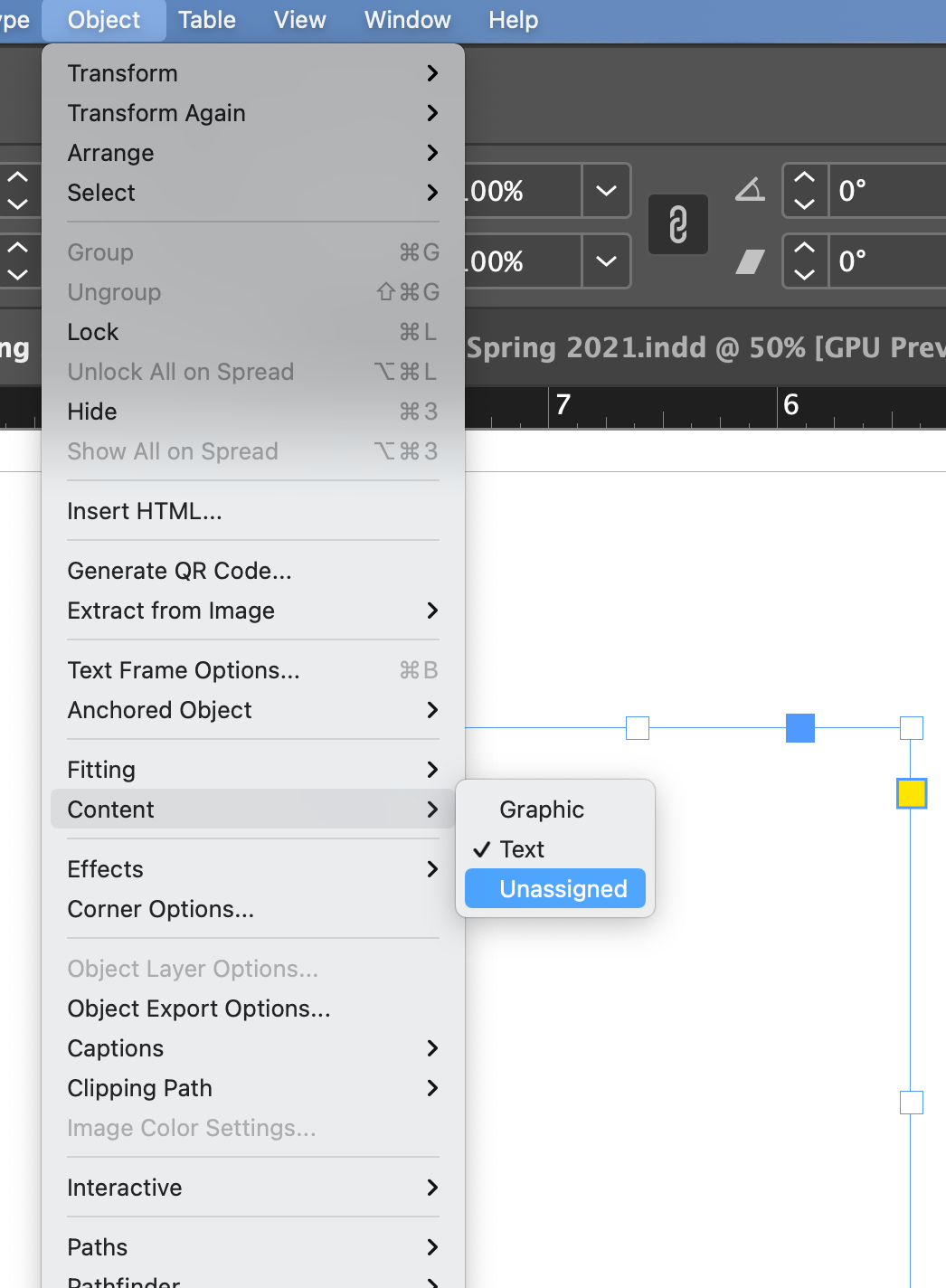Open the scale Y percentage dropdown
Viewport: 946px width, 1288px height.
tap(605, 261)
